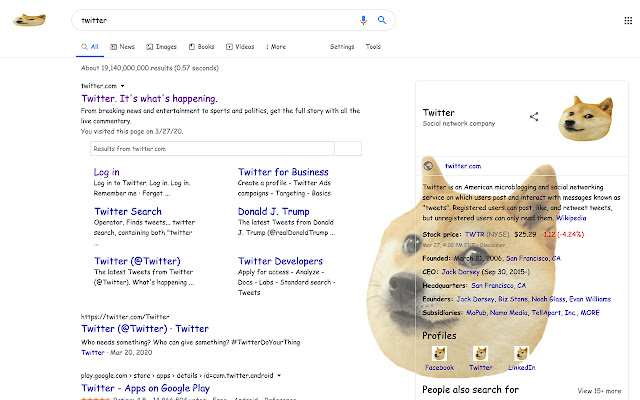
Task: Click Disclaimer under stock price
Action: 492,245
